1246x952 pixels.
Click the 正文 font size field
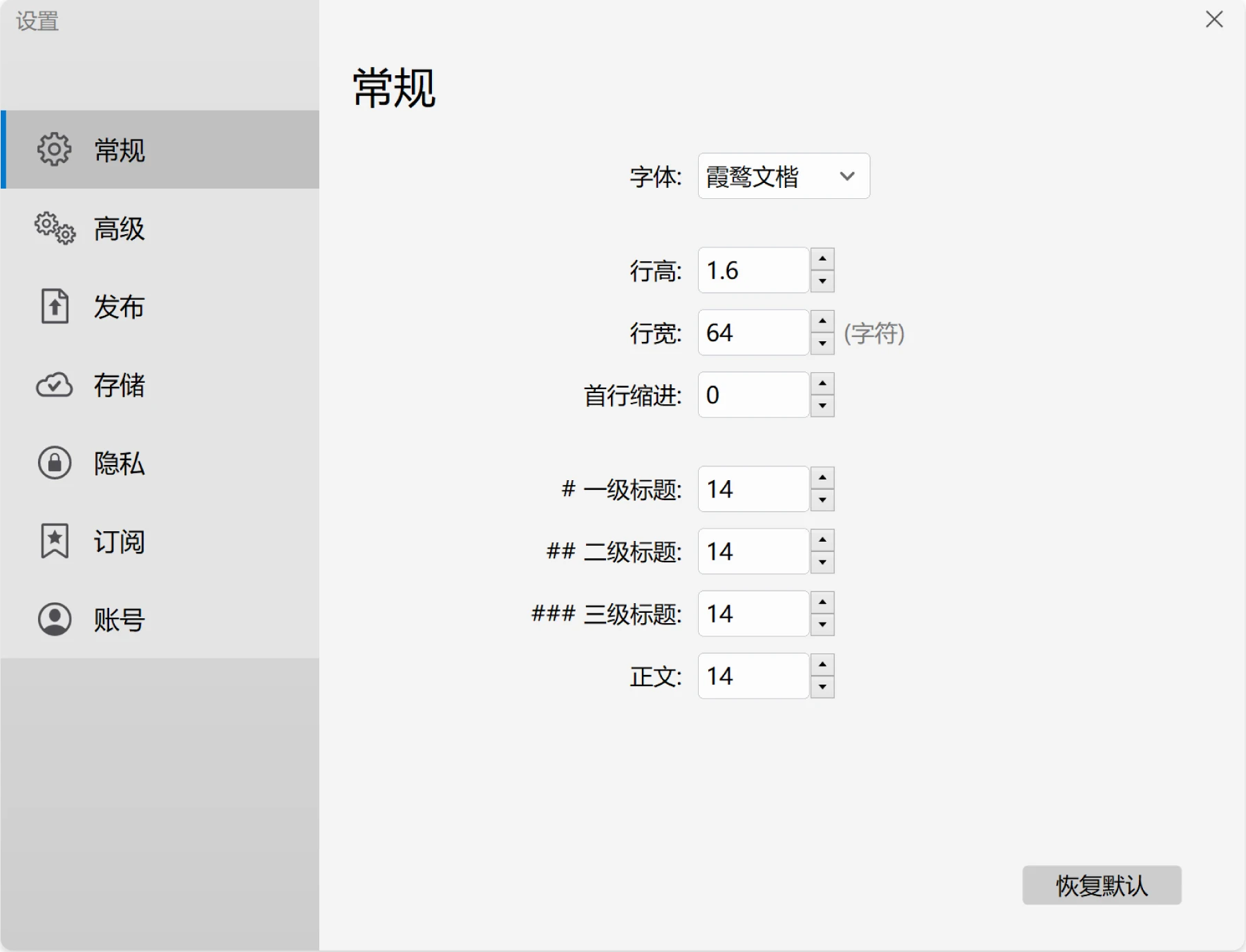(753, 676)
